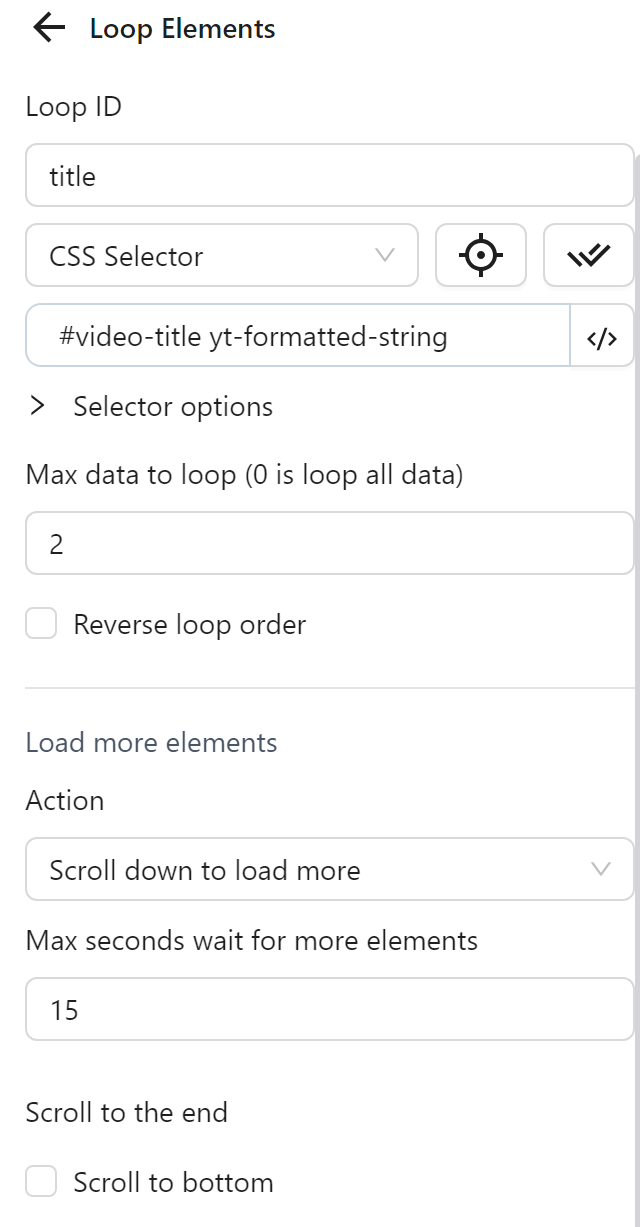
Task: Expand the Selector options section
Action: pyautogui.click(x=170, y=406)
